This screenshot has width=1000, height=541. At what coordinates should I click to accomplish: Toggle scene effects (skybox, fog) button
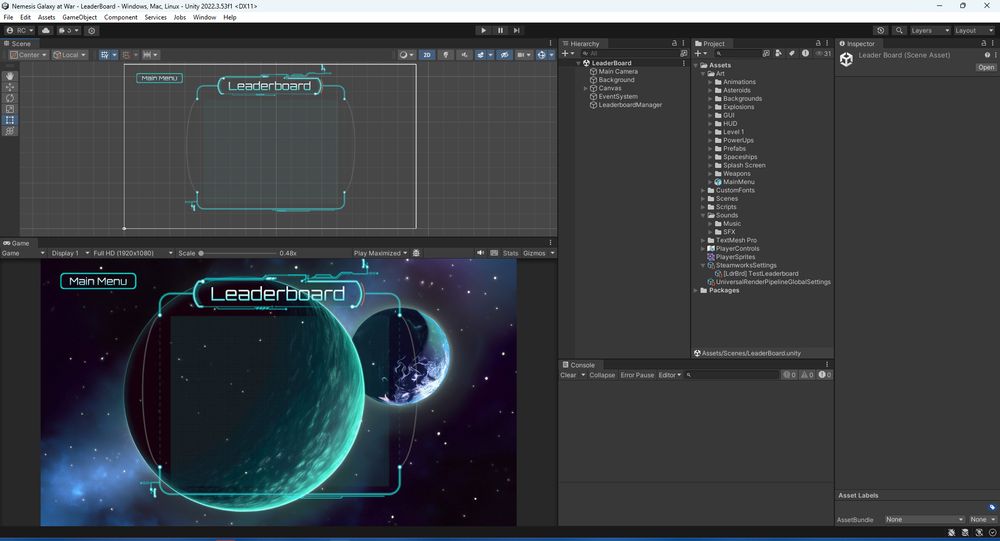(481, 55)
